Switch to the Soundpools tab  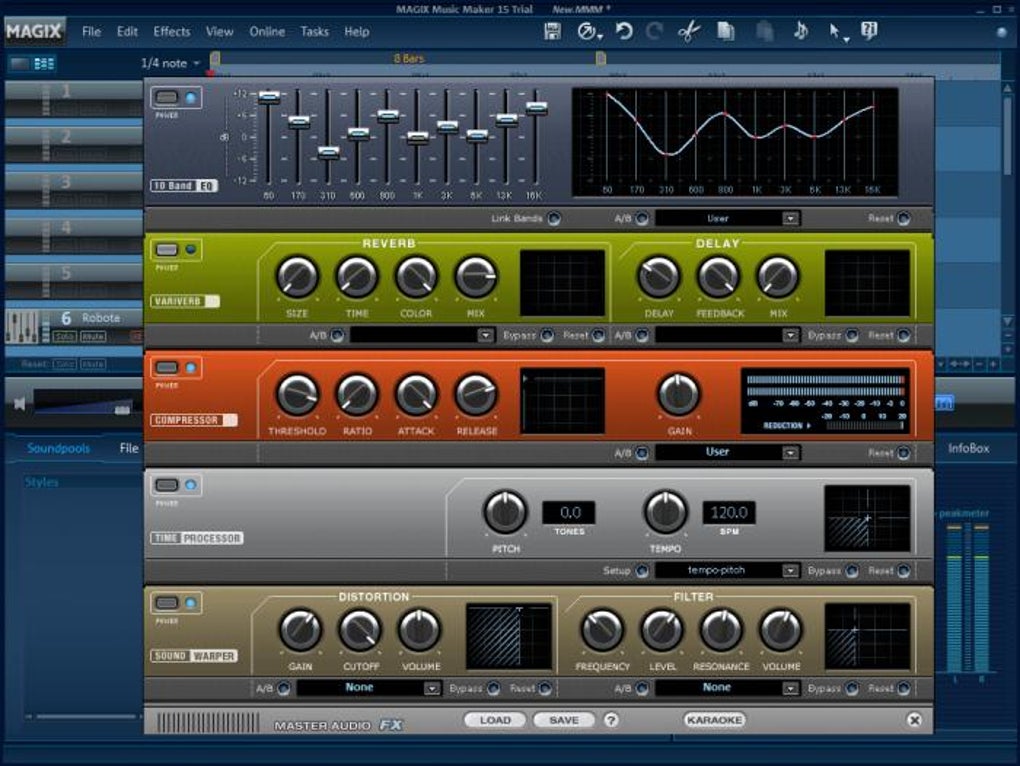[59, 448]
